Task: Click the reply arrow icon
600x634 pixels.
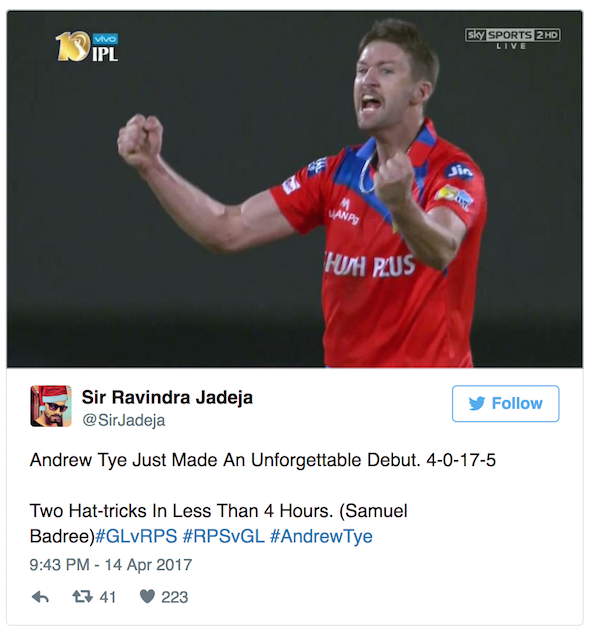Action: click(40, 597)
